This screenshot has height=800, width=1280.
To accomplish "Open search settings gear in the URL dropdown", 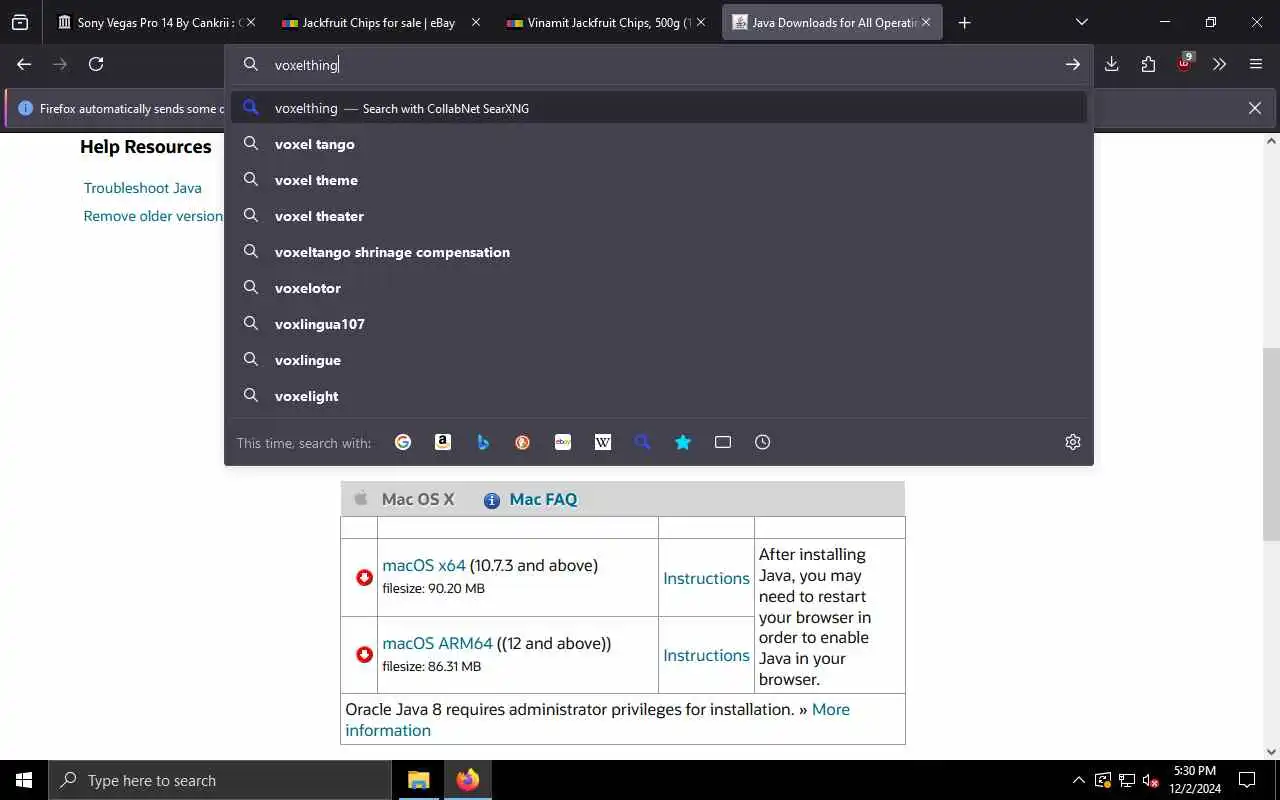I will coord(1073,442).
